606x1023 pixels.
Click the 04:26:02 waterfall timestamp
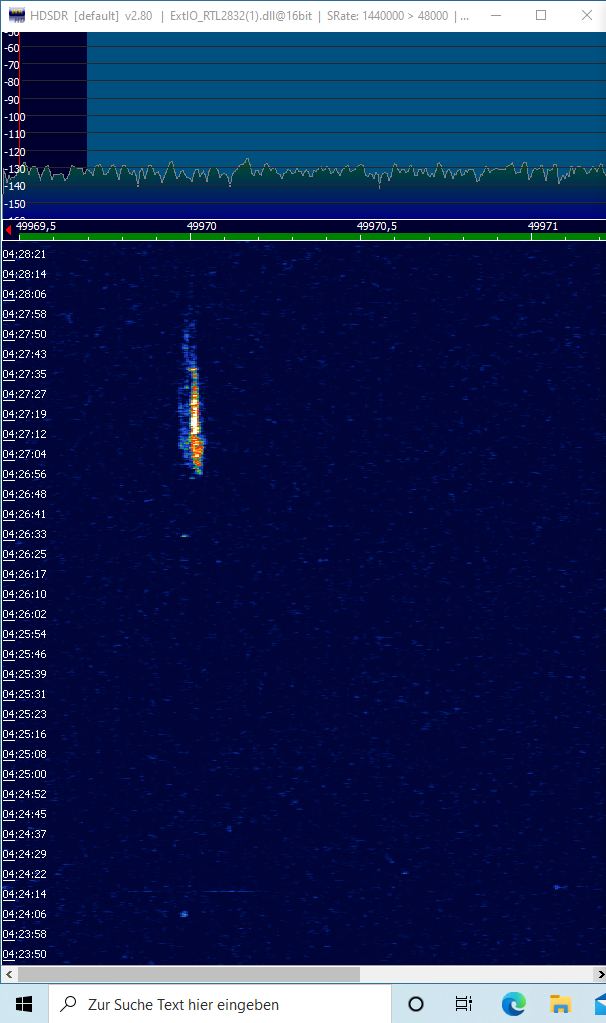[25, 614]
